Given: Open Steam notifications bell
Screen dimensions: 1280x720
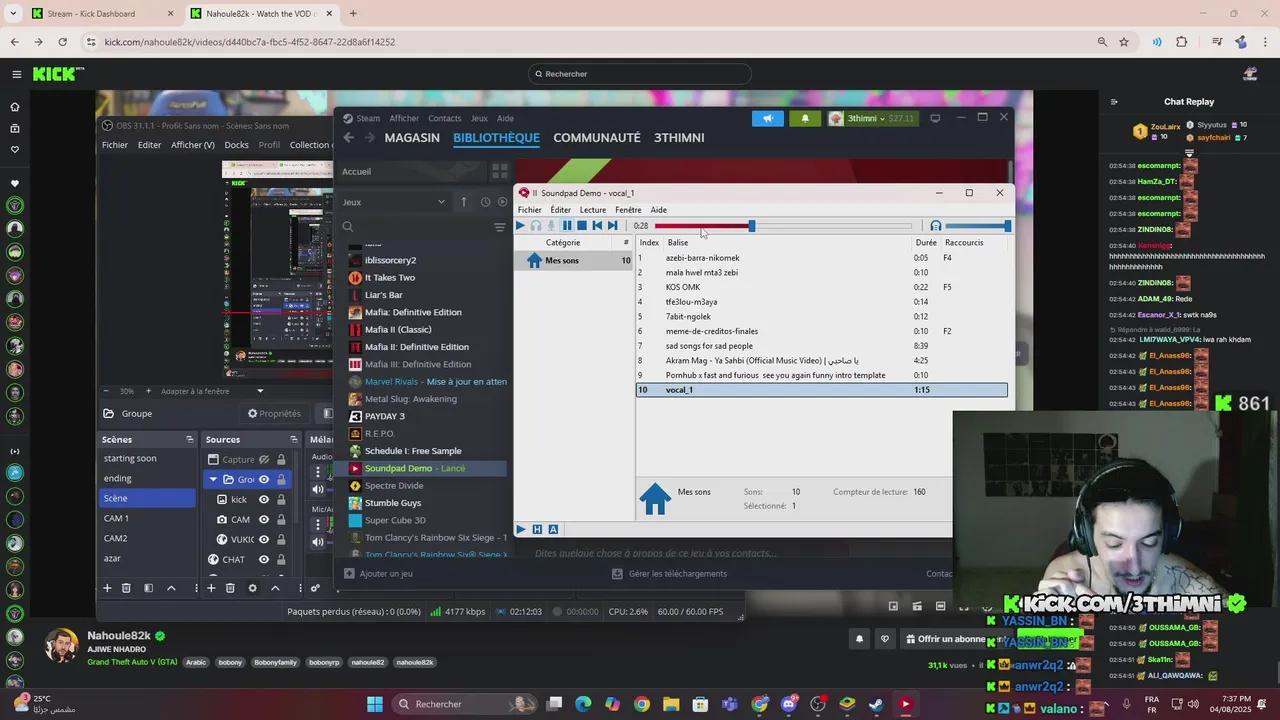Looking at the screenshot, I should [x=805, y=118].
